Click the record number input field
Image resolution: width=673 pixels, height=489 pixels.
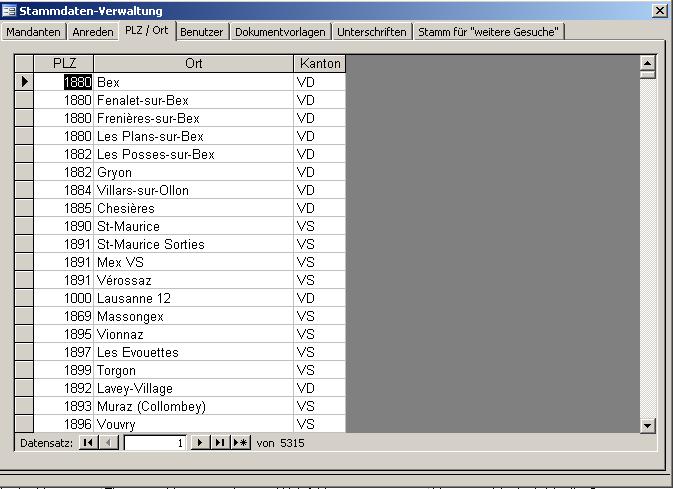point(155,442)
